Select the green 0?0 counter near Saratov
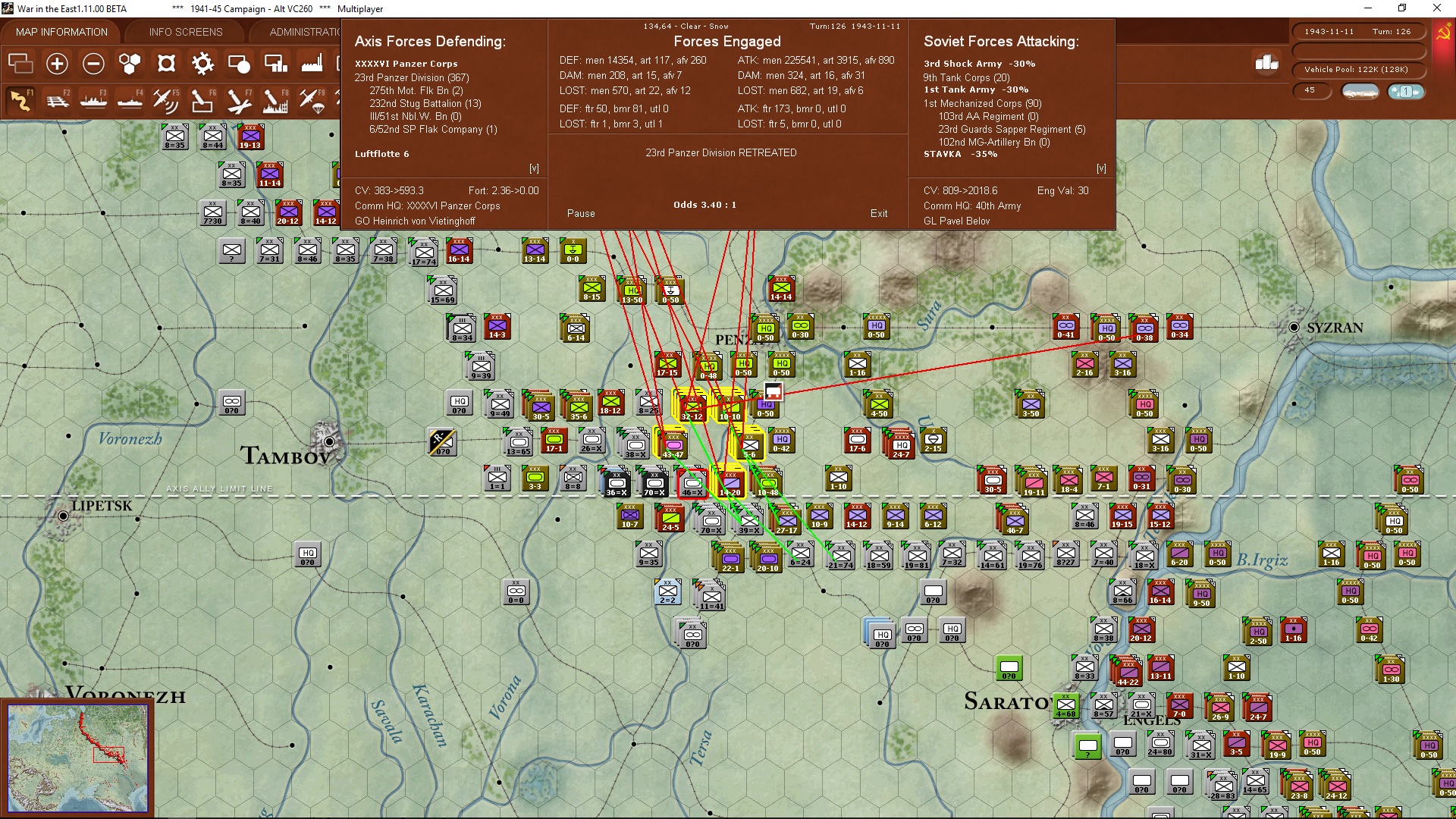The height and width of the screenshot is (819, 1456). pyautogui.click(x=1009, y=668)
